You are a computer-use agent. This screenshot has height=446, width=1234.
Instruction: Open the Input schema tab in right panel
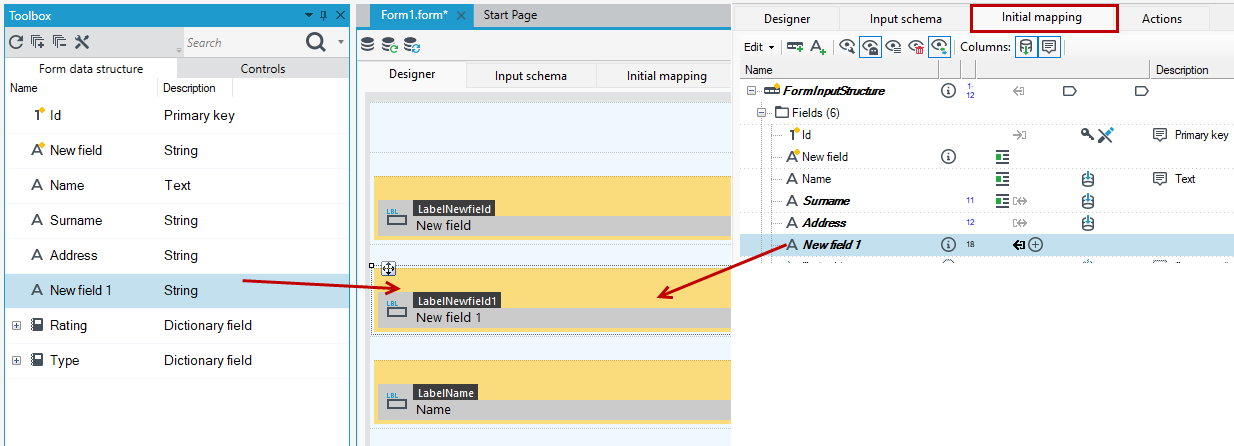pyautogui.click(x=905, y=19)
